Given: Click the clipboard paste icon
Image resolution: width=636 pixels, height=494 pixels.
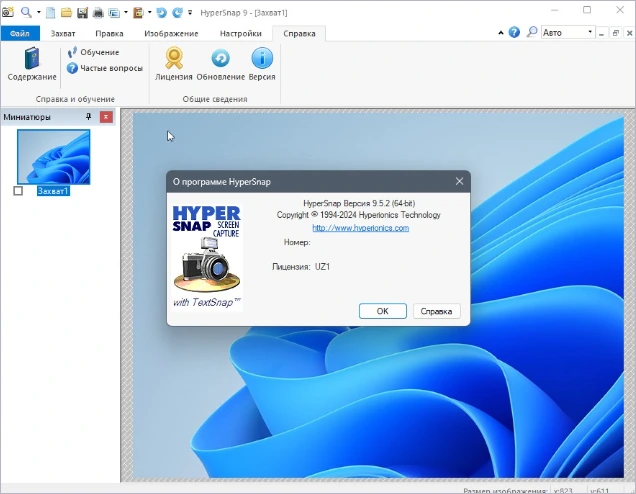Looking at the screenshot, I should (138, 13).
